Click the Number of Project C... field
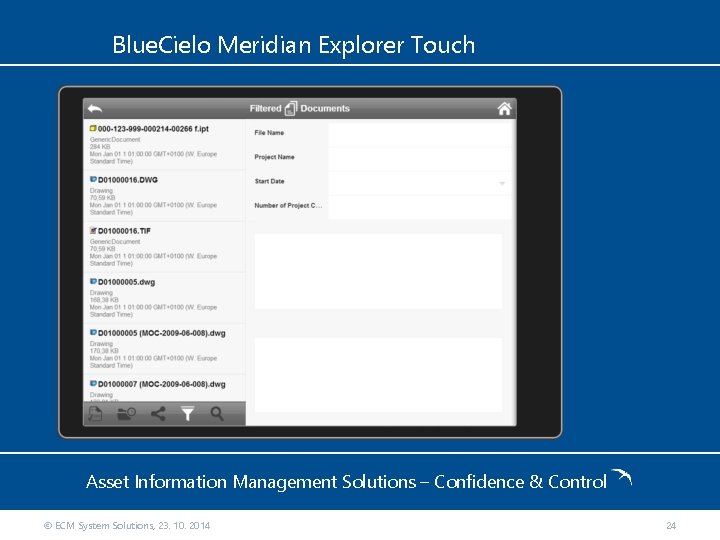The height and width of the screenshot is (540, 720). pos(420,208)
